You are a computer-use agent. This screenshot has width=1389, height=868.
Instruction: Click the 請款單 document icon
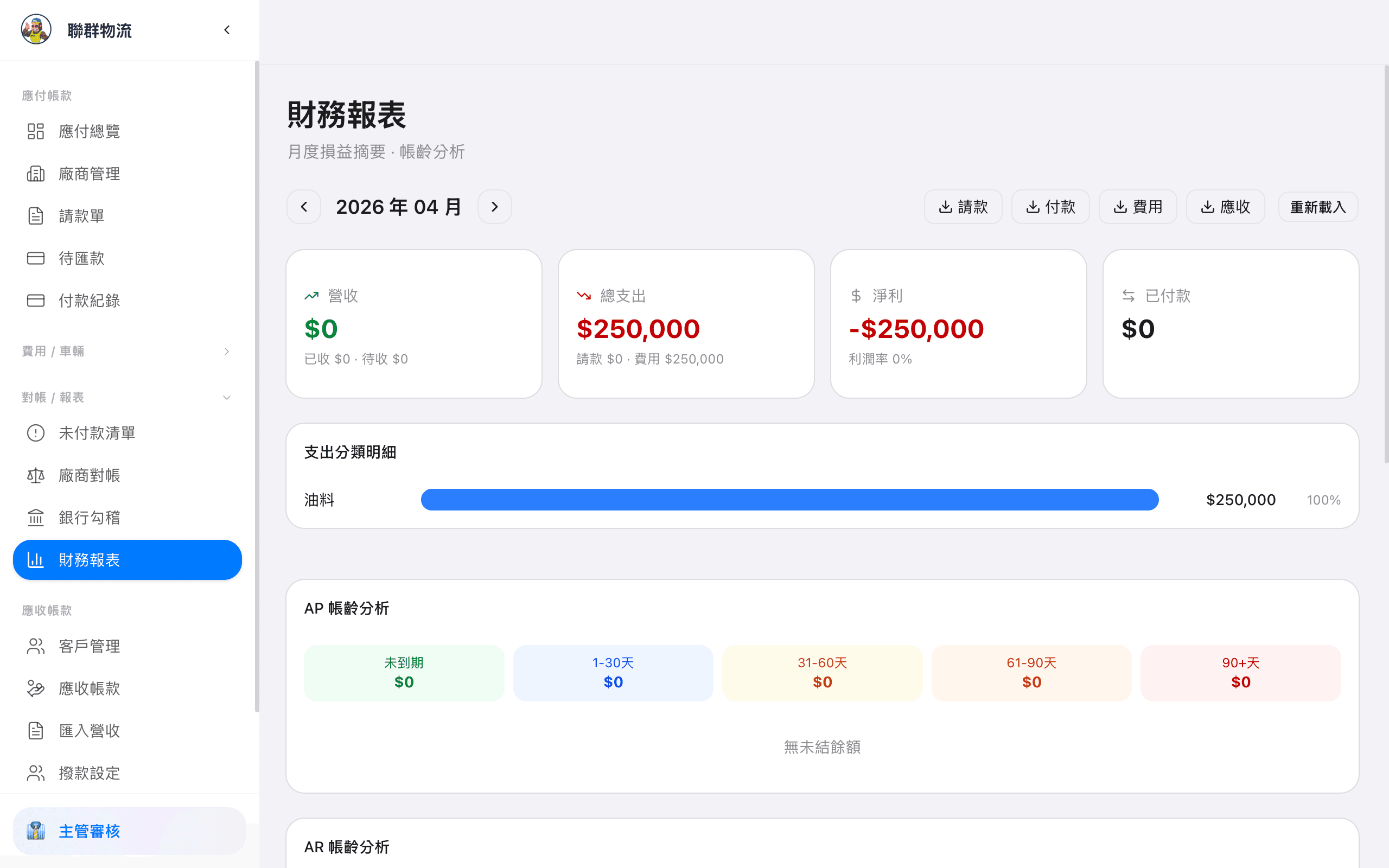click(36, 216)
